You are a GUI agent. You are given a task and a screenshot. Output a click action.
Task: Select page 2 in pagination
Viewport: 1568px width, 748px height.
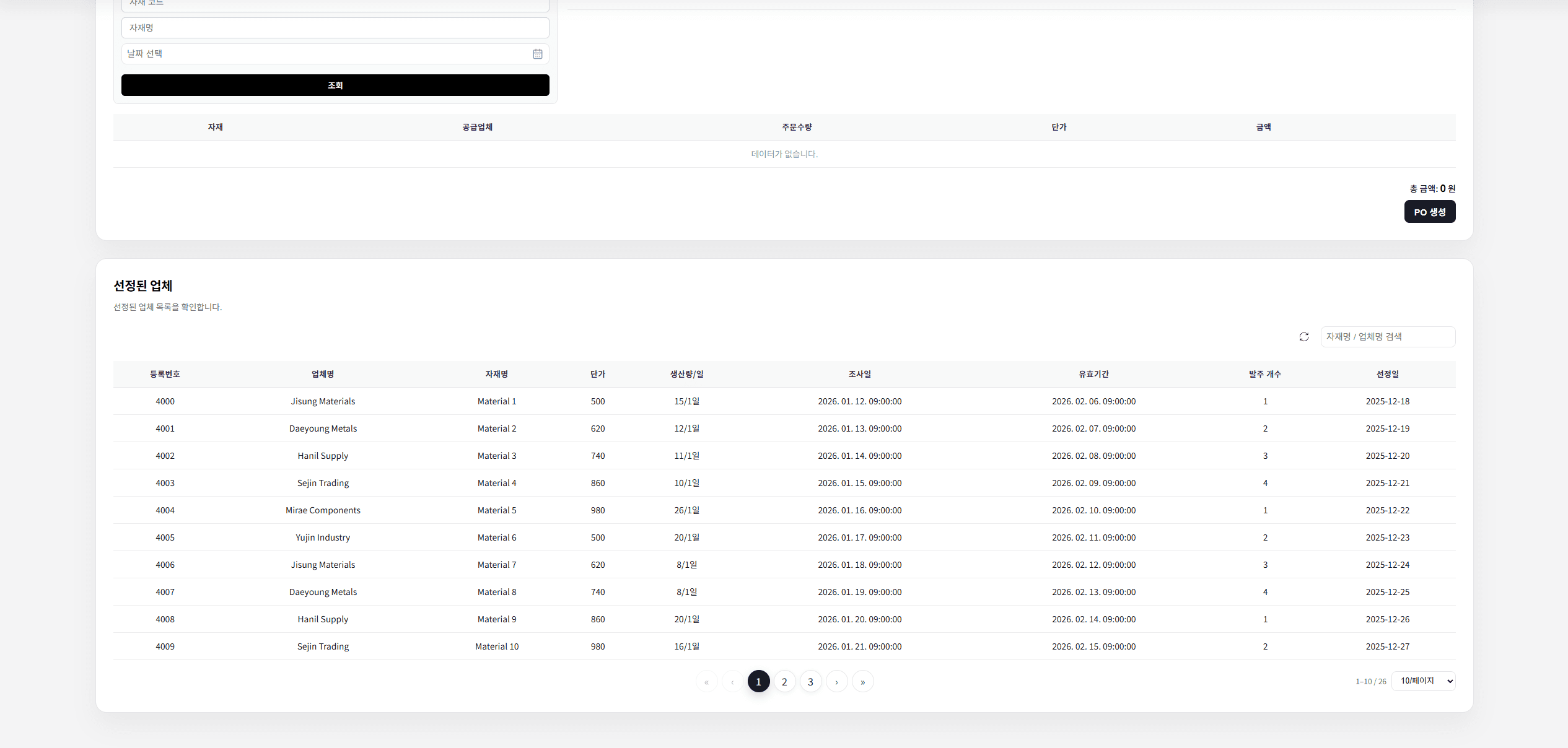[x=784, y=682]
